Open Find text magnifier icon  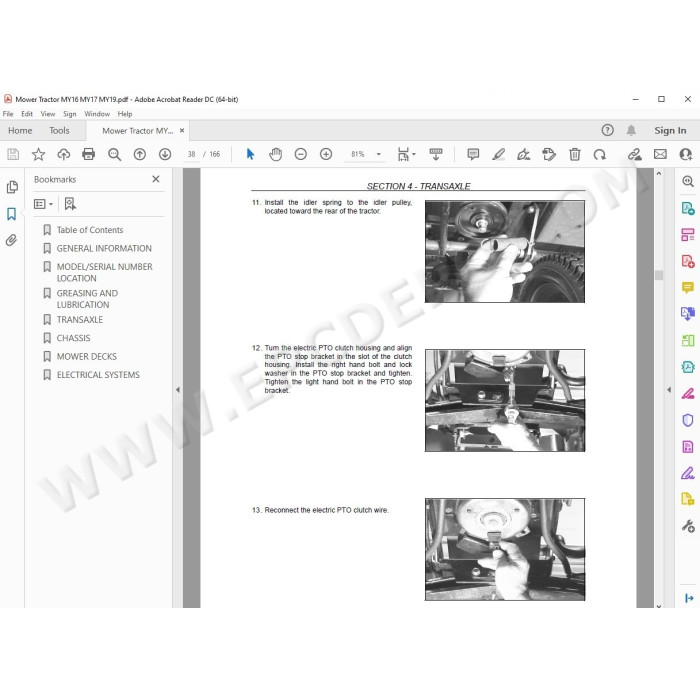pyautogui.click(x=114, y=154)
